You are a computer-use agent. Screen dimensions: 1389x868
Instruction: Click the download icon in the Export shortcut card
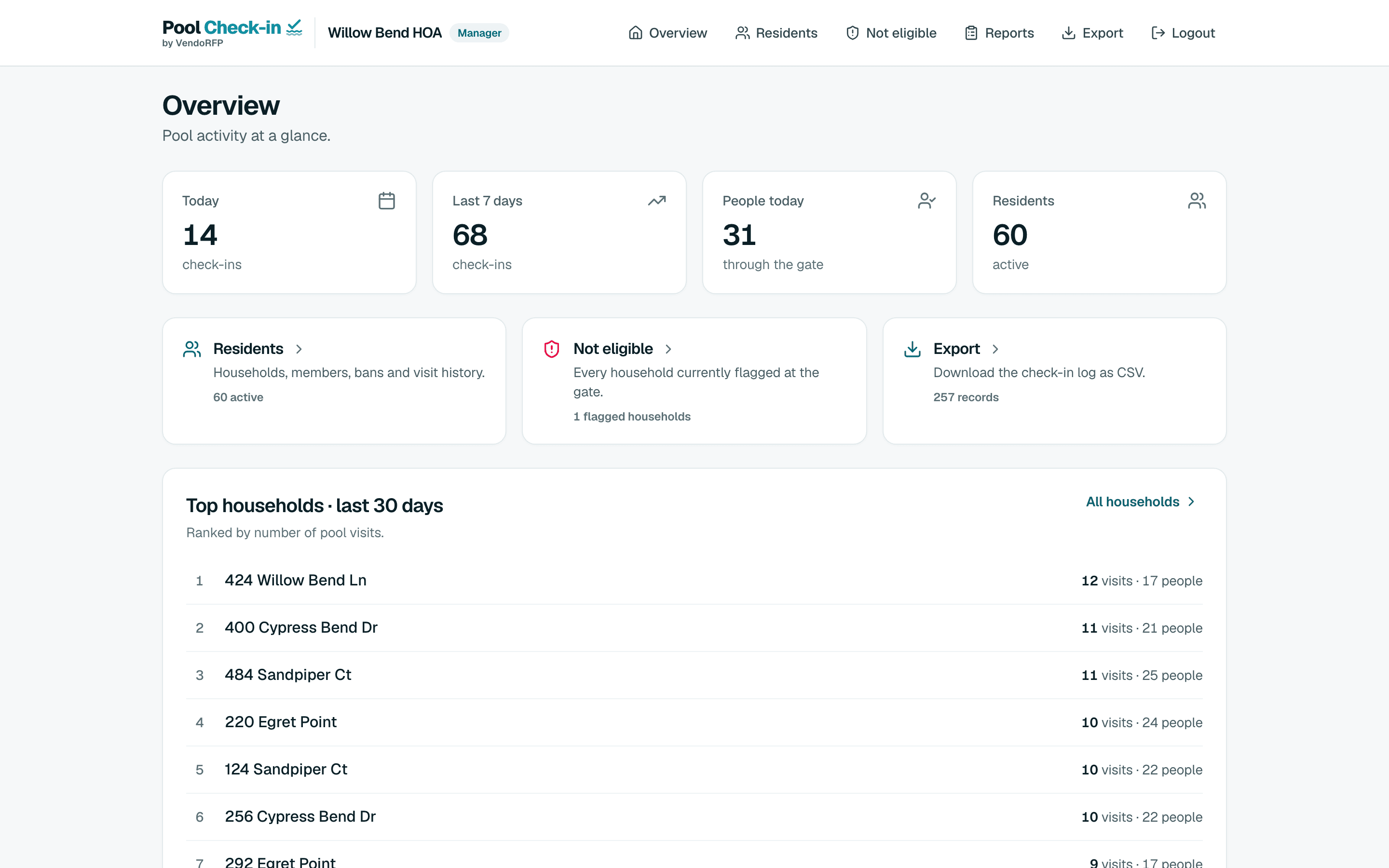pos(912,349)
